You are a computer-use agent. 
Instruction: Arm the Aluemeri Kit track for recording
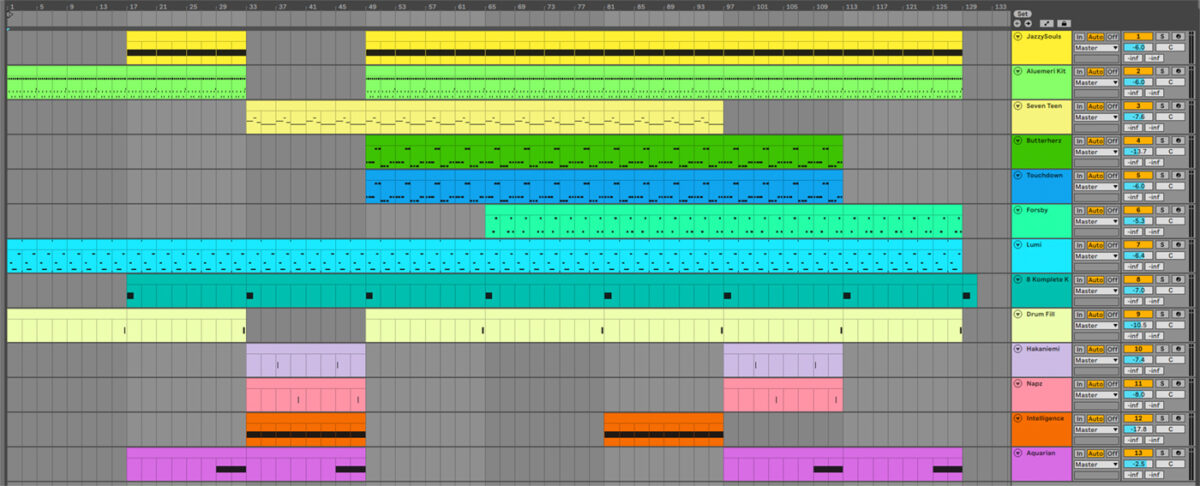(1179, 71)
